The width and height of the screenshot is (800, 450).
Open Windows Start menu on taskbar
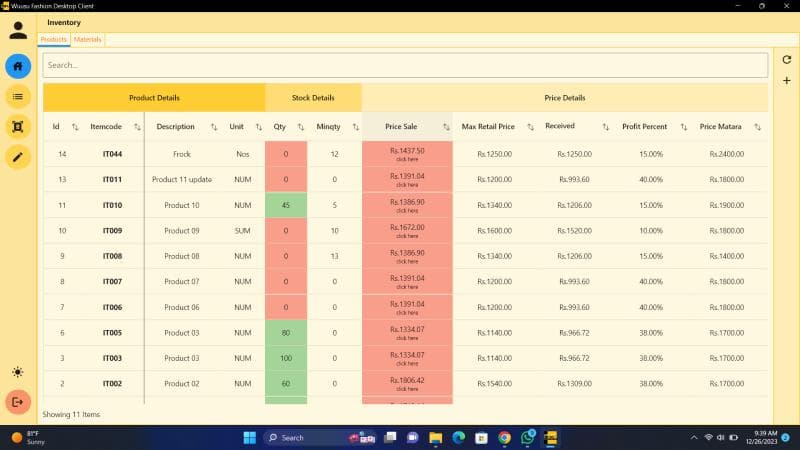click(x=249, y=437)
